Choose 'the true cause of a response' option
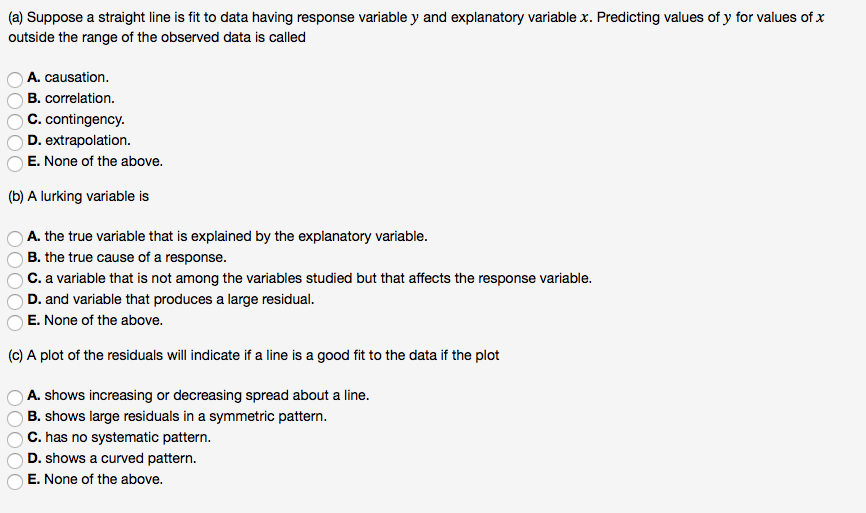 pos(15,260)
